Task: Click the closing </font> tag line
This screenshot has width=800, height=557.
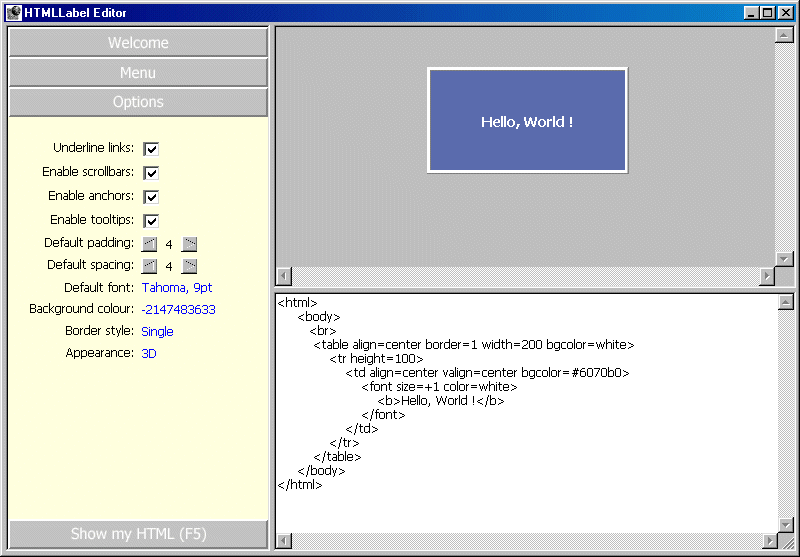Action: [383, 415]
